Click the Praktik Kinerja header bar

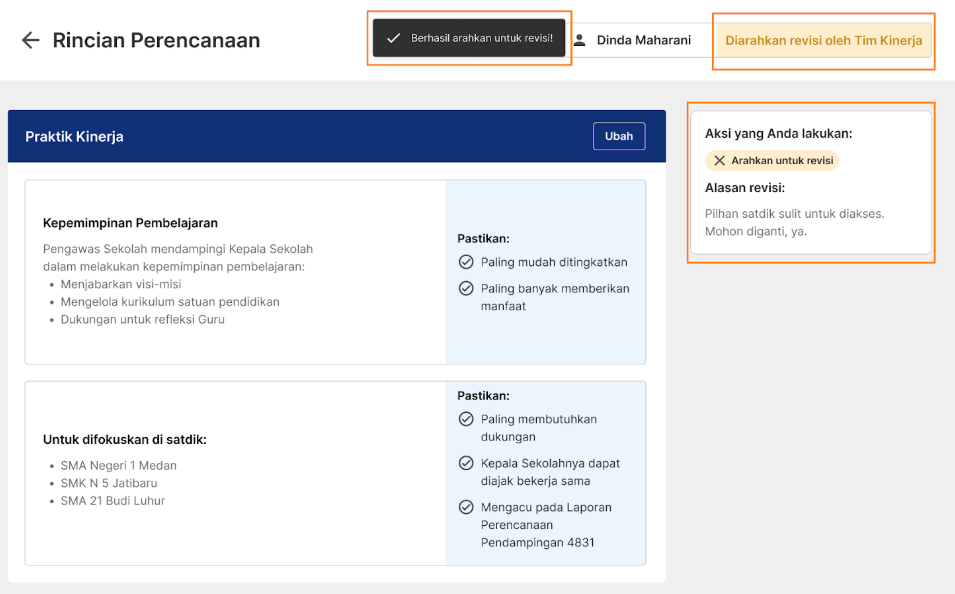(337, 136)
